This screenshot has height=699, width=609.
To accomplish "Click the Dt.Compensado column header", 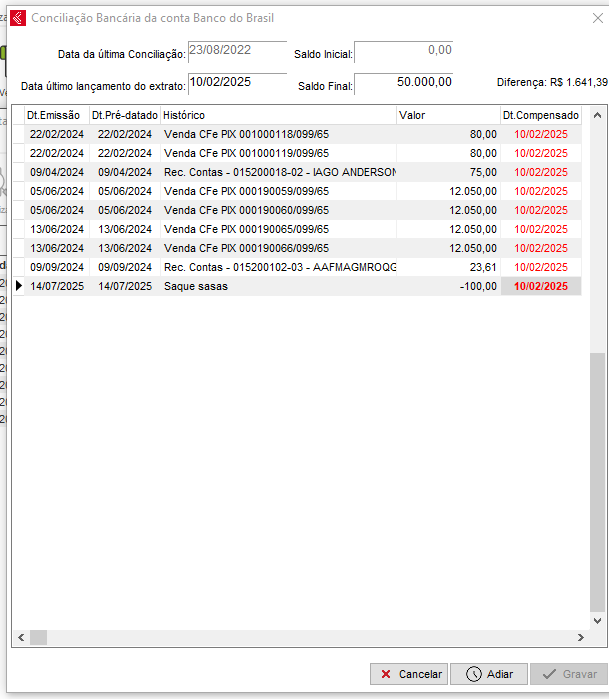I will click(x=541, y=115).
